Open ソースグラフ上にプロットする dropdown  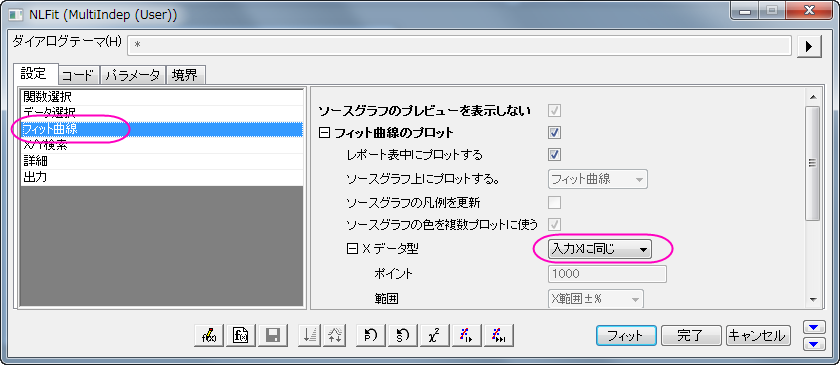[597, 179]
